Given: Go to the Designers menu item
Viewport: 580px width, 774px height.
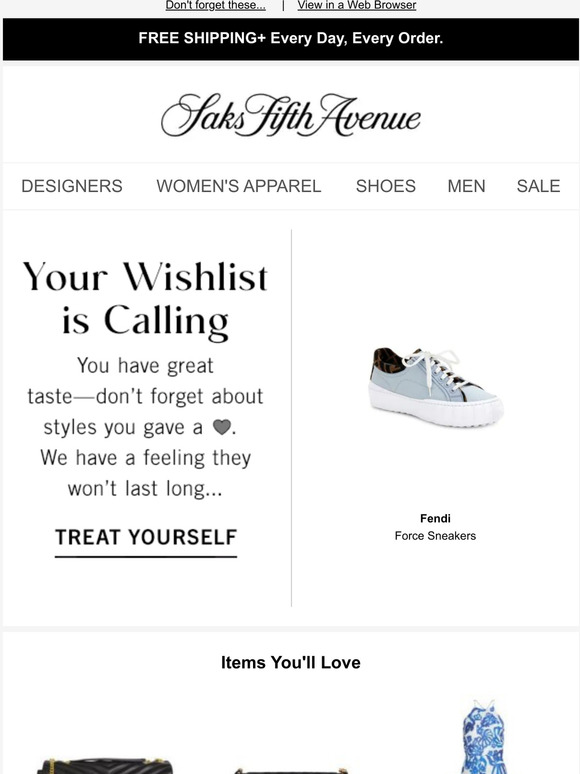Looking at the screenshot, I should click(x=72, y=186).
